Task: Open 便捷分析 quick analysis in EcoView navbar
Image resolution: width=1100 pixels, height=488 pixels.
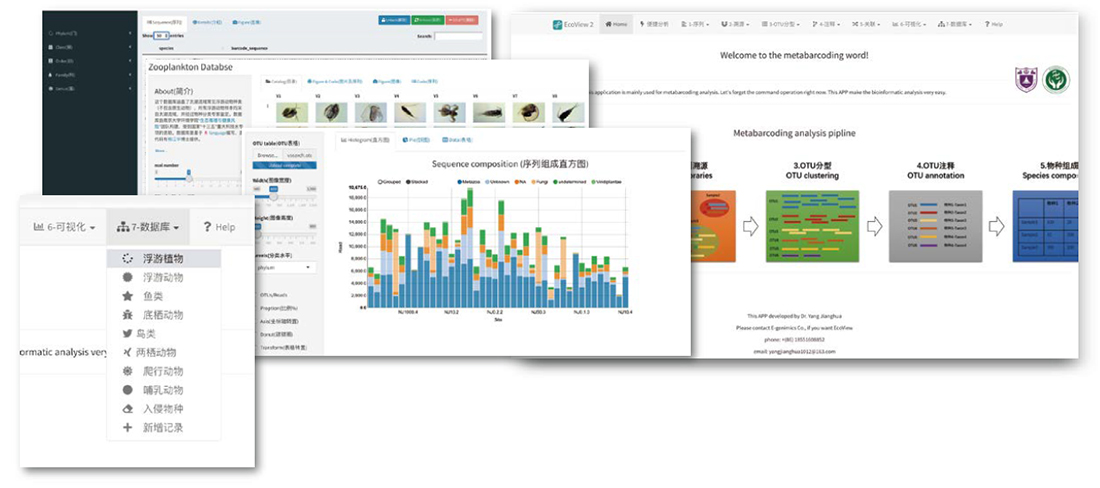Action: click(x=653, y=24)
